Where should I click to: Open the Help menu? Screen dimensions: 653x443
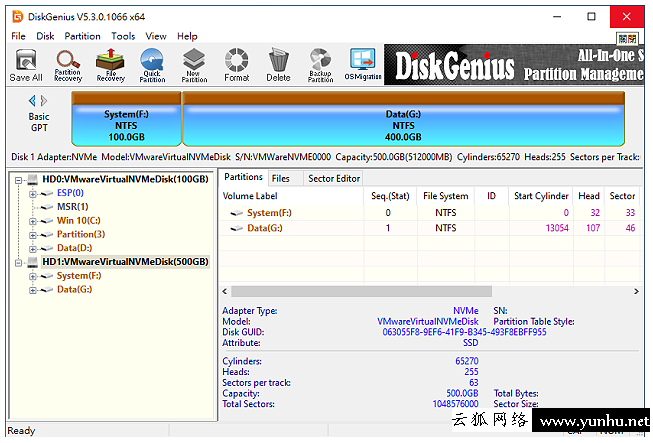187,36
